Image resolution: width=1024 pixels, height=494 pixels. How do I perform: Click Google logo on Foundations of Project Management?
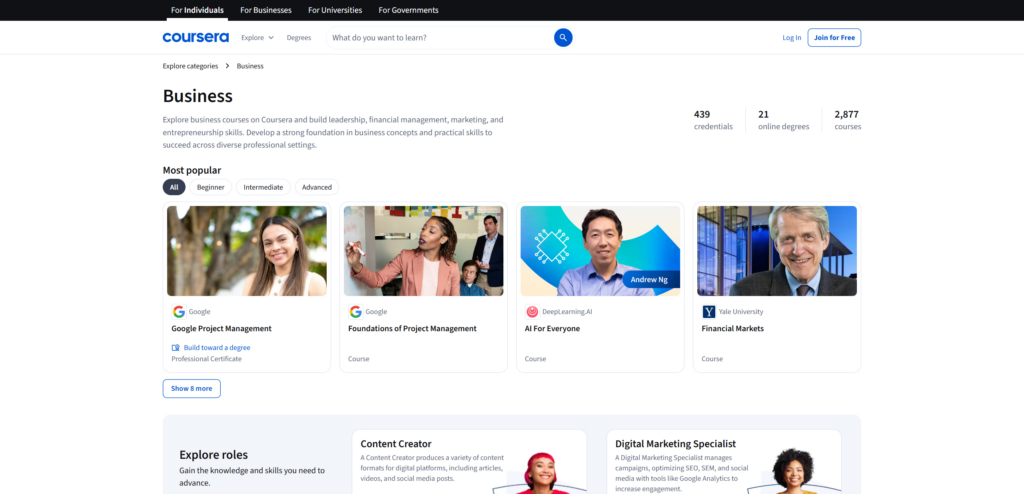[x=355, y=311]
